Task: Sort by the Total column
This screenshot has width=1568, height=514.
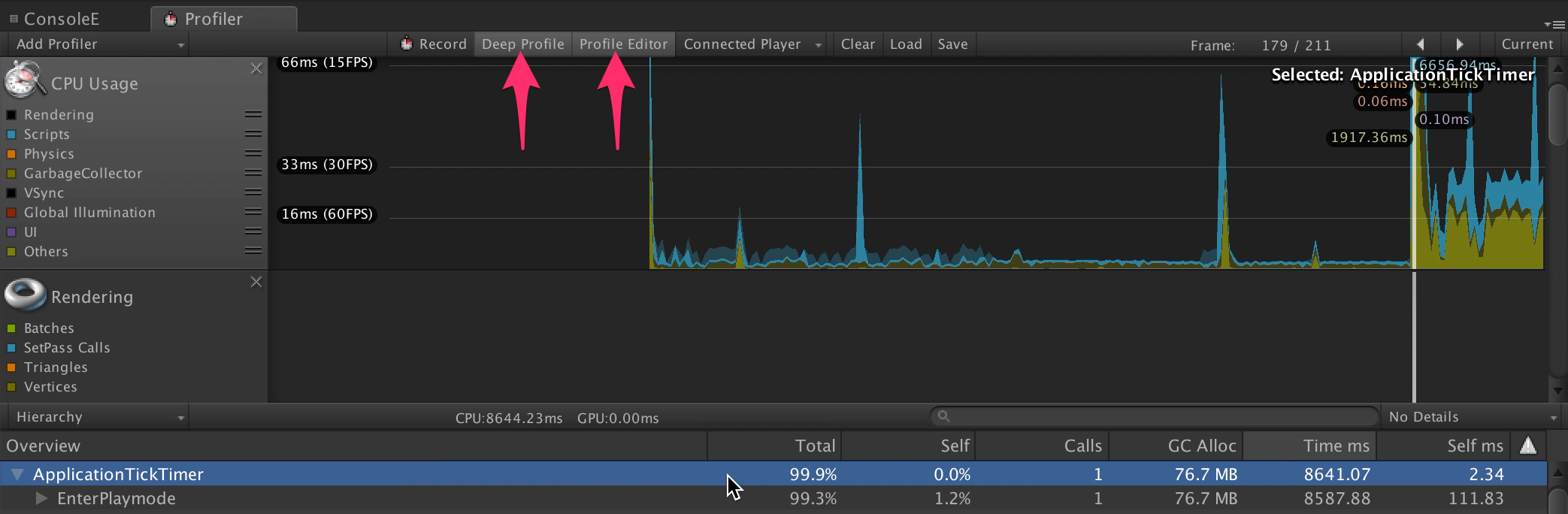Action: (x=774, y=446)
